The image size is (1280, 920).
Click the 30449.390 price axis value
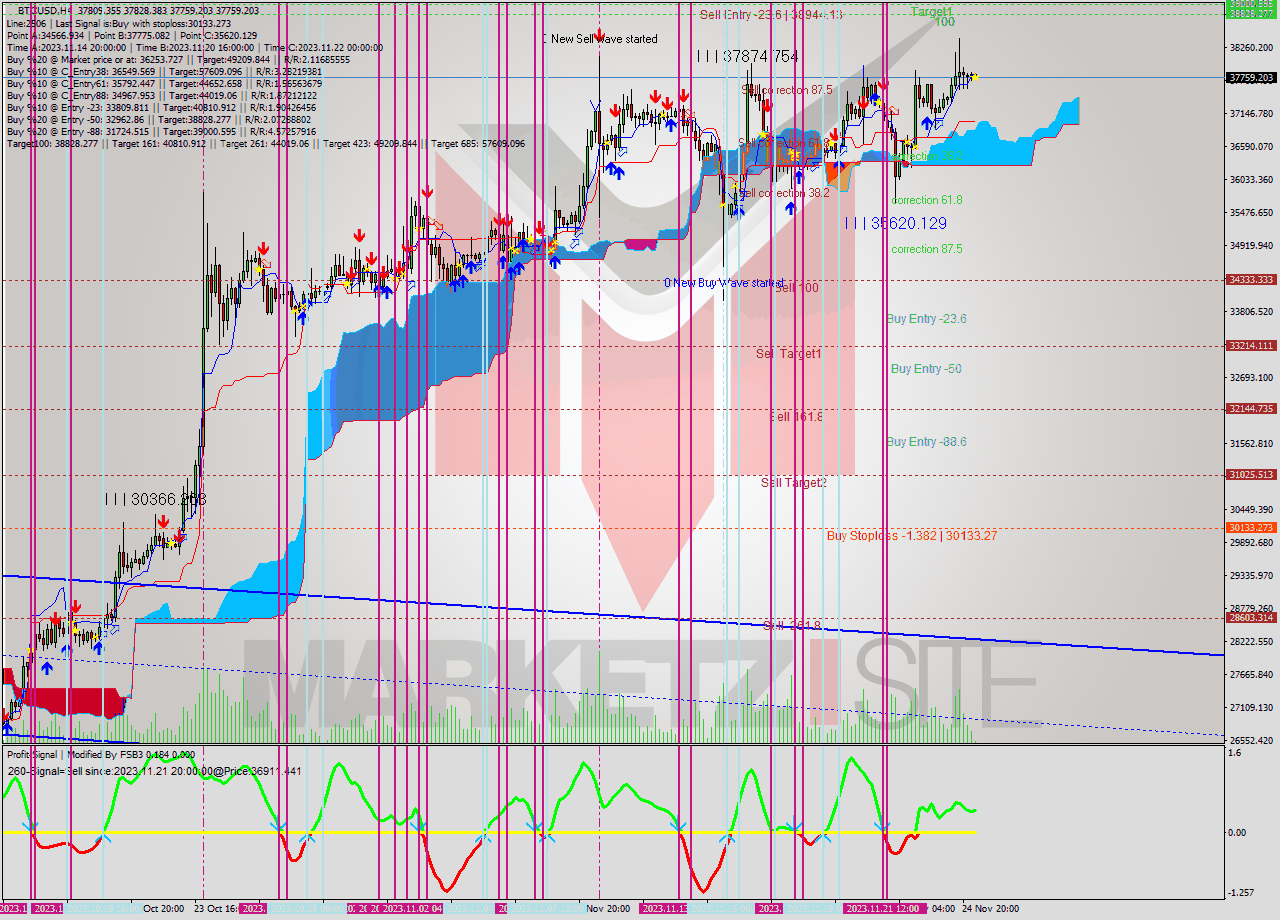coord(1251,509)
